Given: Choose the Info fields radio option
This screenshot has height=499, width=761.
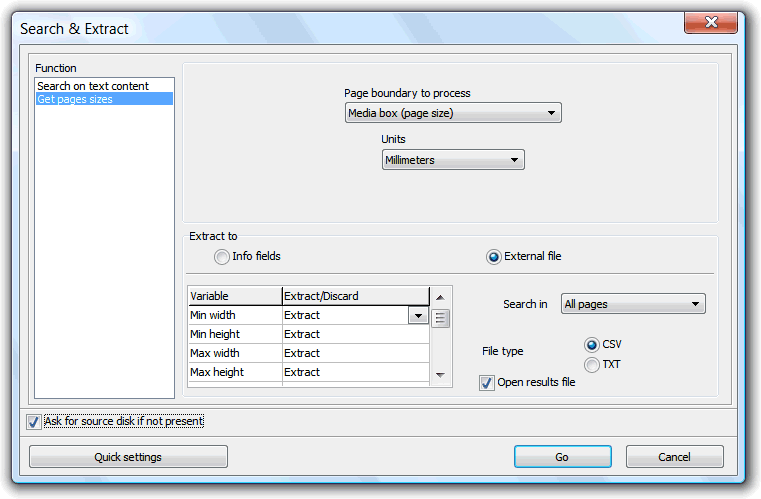Looking at the screenshot, I should tap(222, 257).
